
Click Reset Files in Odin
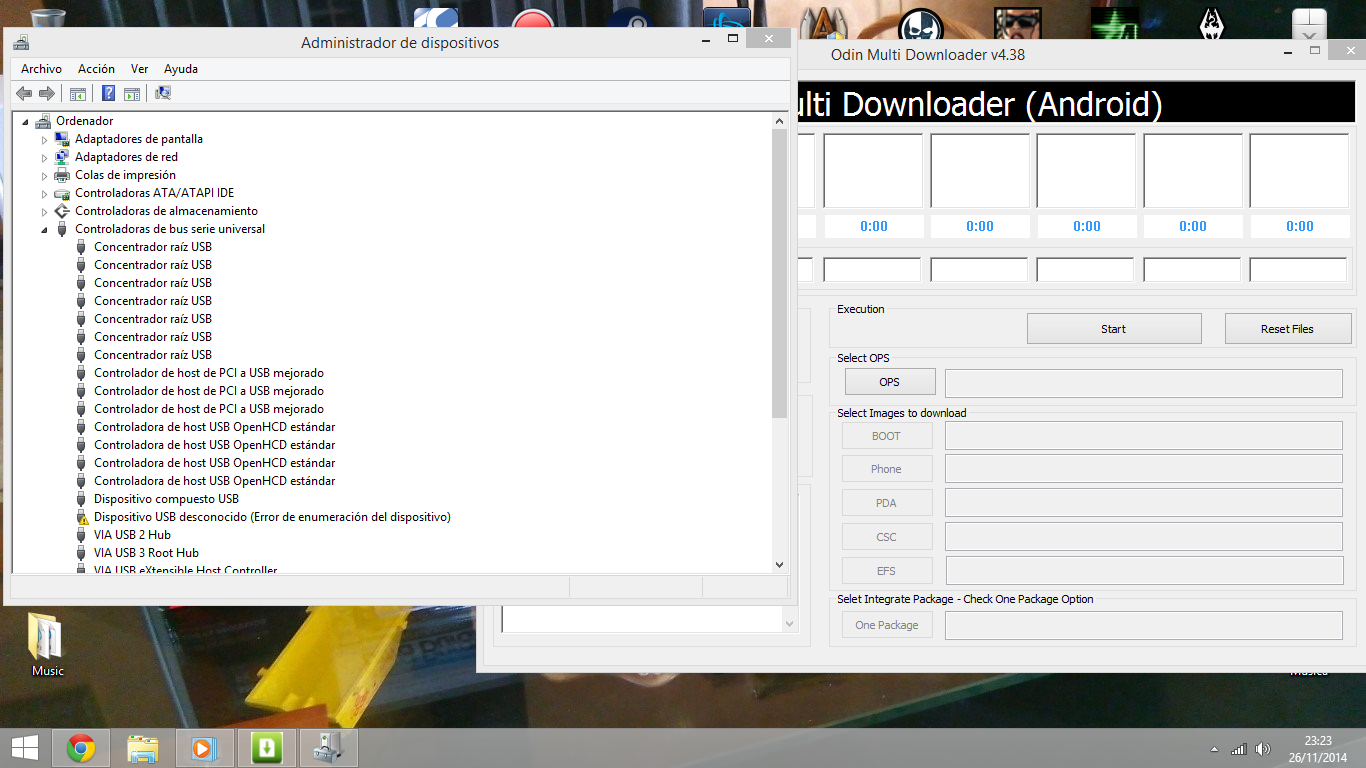tap(1288, 329)
